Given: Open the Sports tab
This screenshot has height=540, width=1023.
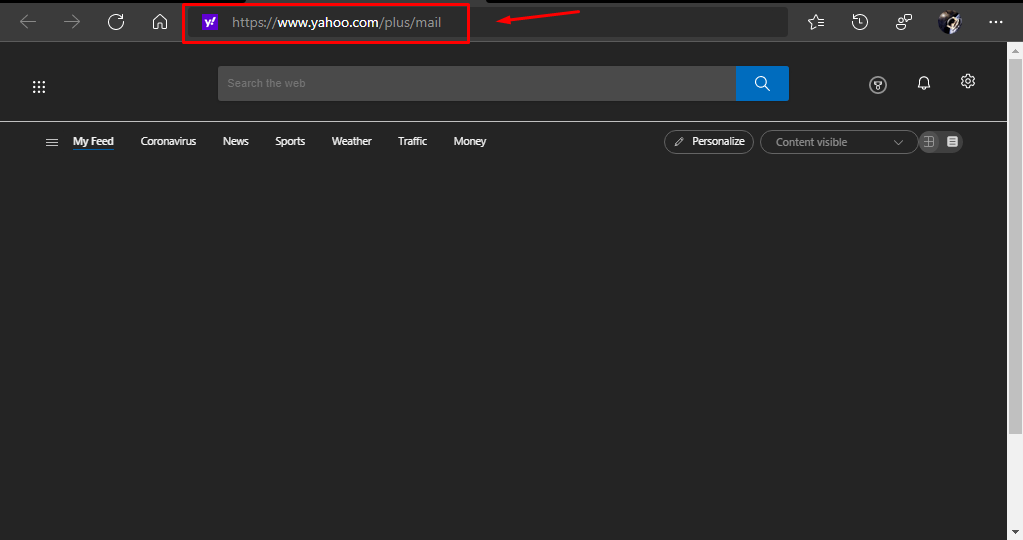Looking at the screenshot, I should 290,142.
